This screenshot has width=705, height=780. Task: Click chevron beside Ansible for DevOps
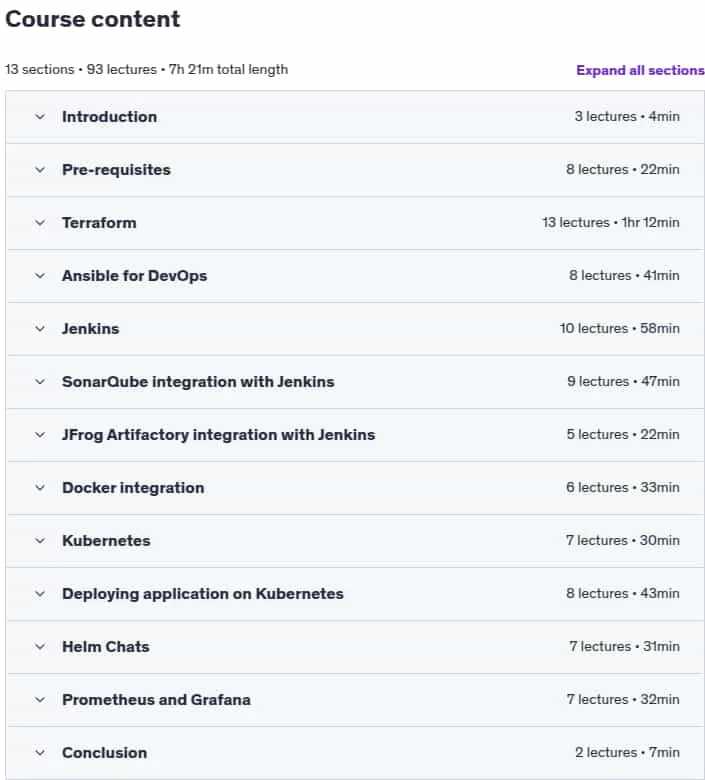coord(40,276)
